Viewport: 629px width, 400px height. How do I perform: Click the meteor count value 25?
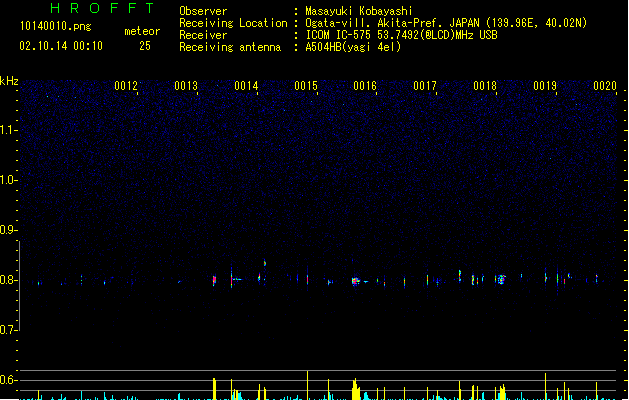(x=145, y=46)
